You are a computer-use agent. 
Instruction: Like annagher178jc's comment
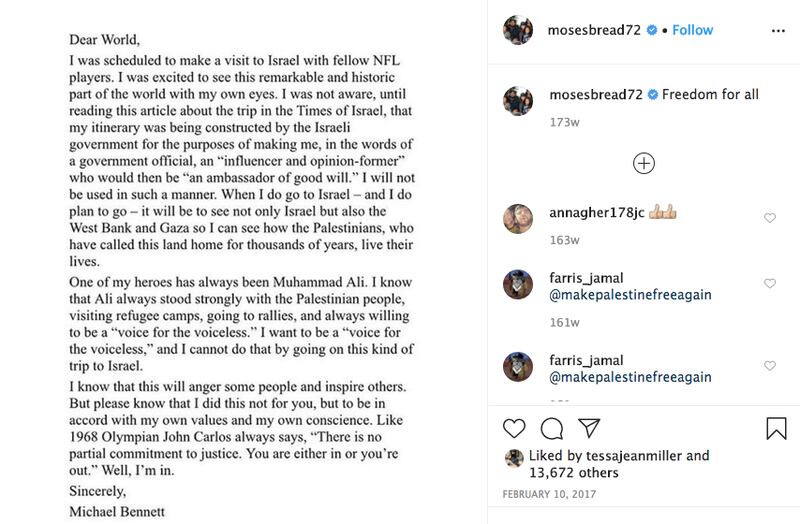point(770,218)
